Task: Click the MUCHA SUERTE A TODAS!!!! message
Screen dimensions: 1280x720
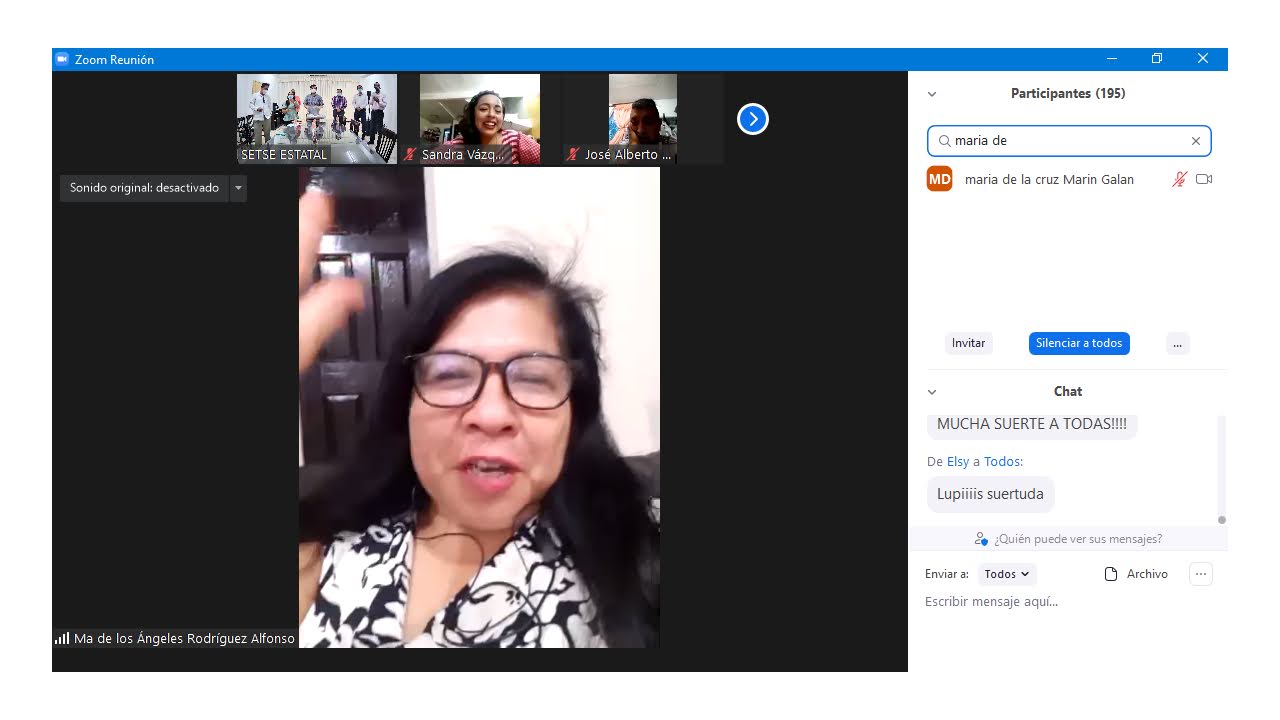Action: point(1032,424)
